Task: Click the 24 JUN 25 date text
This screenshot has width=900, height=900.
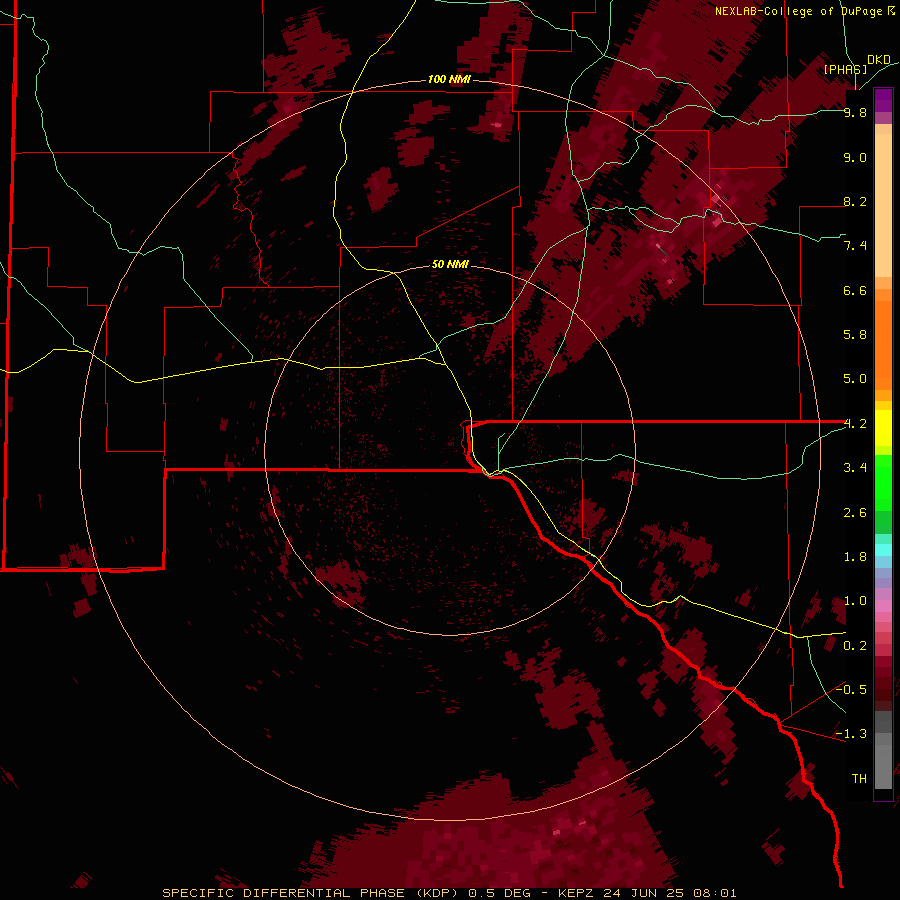Action: point(643,893)
